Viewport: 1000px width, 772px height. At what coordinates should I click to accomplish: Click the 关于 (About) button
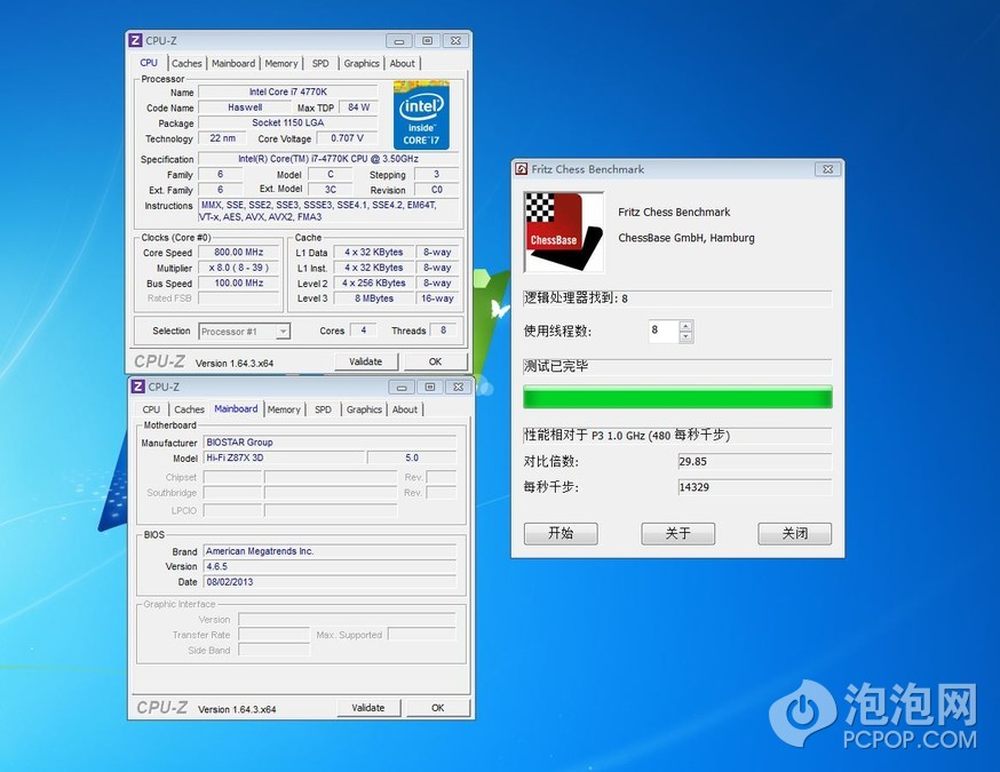(678, 533)
